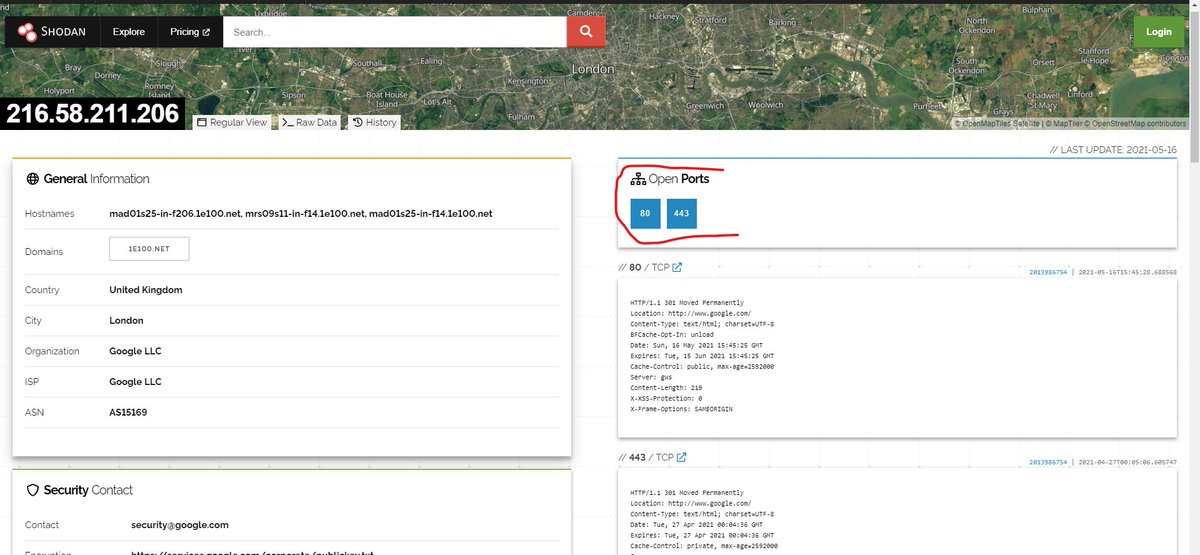Click the ISP value Google LLC
1200x555 pixels.
pyautogui.click(x=135, y=382)
